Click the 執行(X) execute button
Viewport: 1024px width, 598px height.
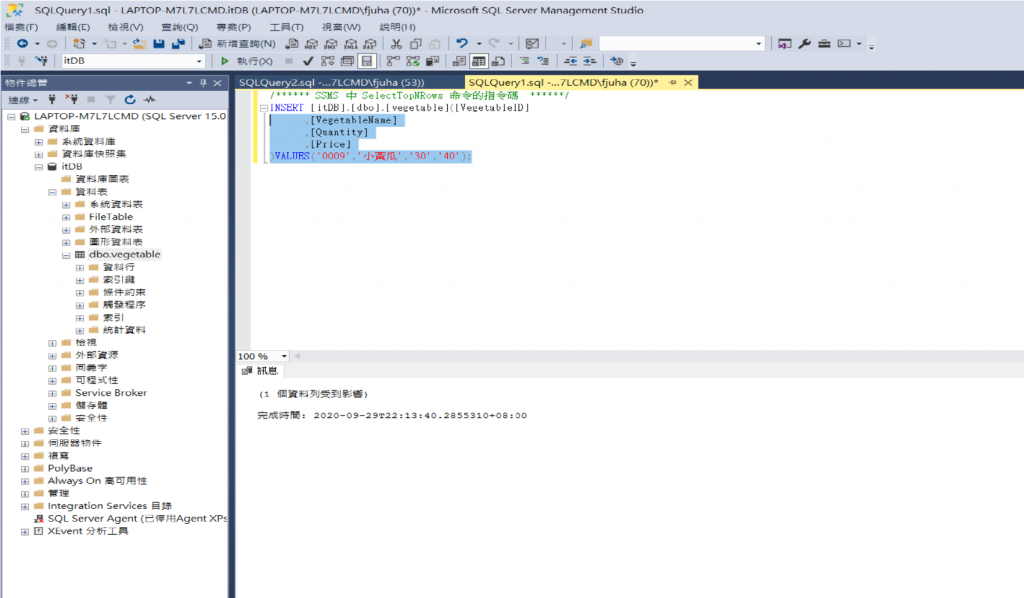[x=246, y=61]
